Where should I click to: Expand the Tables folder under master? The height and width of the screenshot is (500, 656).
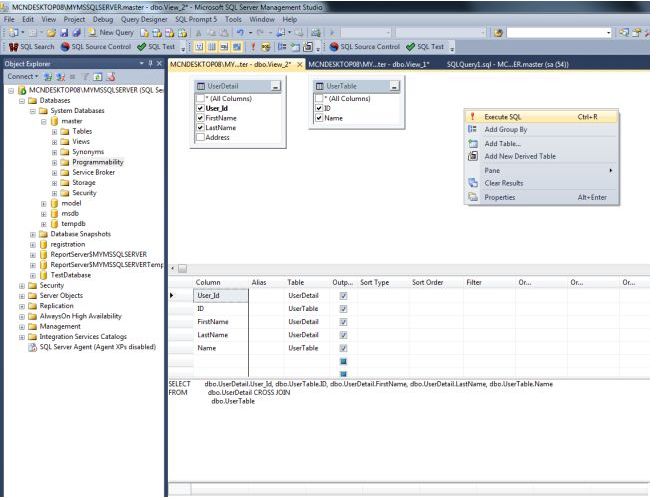pos(54,132)
